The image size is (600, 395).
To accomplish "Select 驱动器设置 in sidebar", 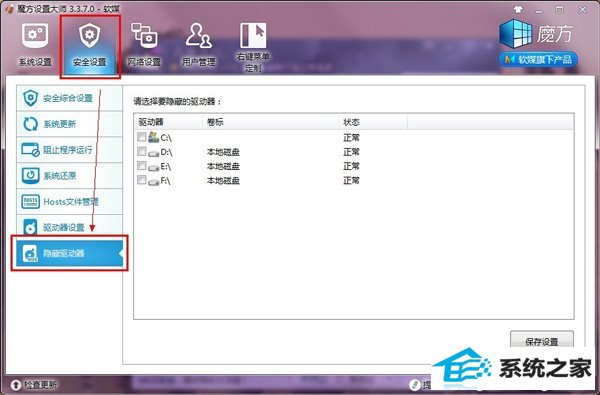I will tap(69, 227).
